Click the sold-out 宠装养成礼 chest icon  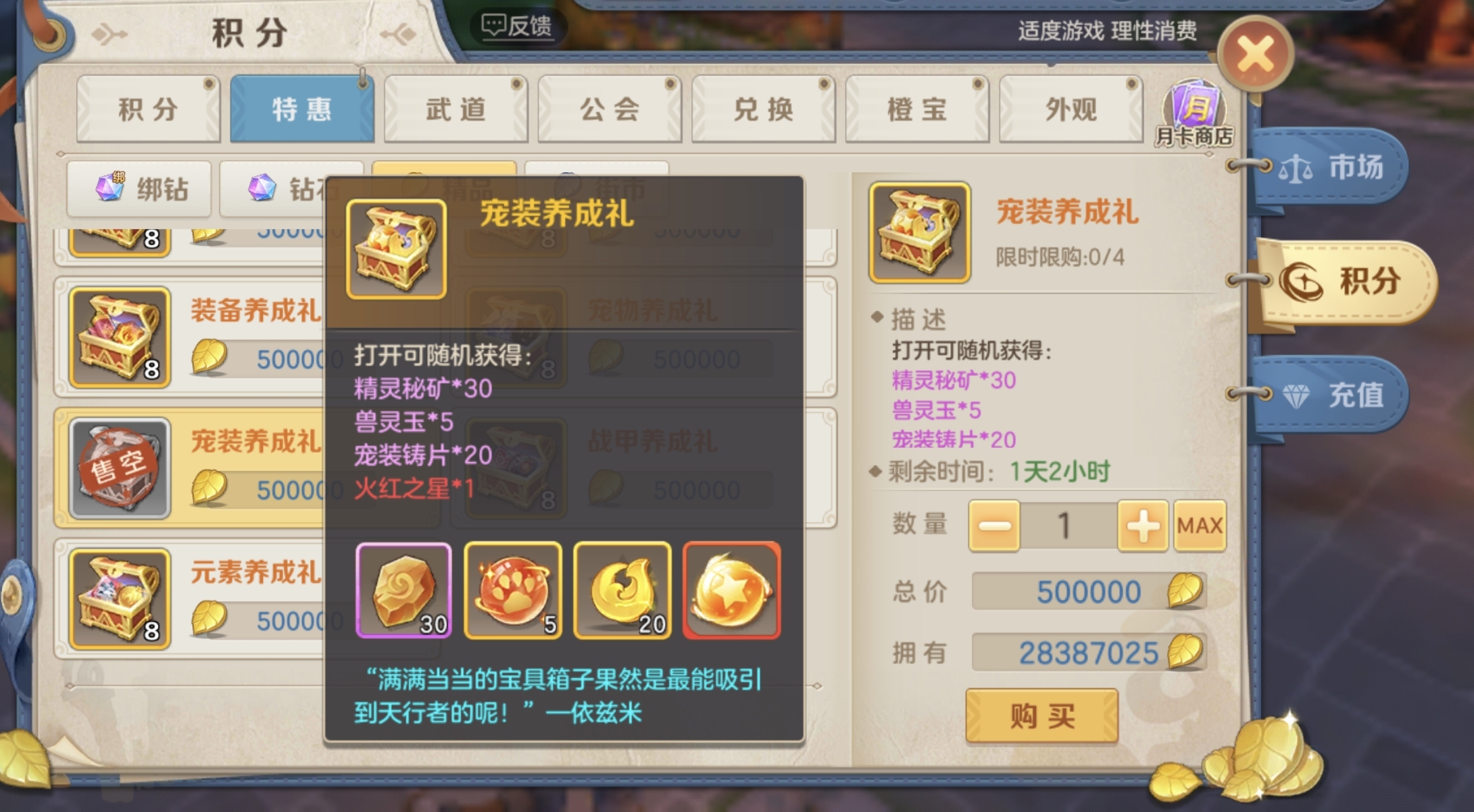tap(120, 468)
